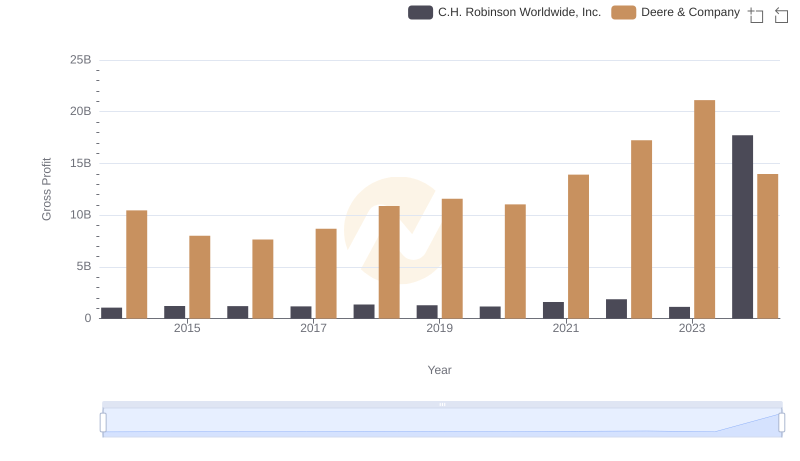Click the 2023 x-axis label

(x=692, y=328)
